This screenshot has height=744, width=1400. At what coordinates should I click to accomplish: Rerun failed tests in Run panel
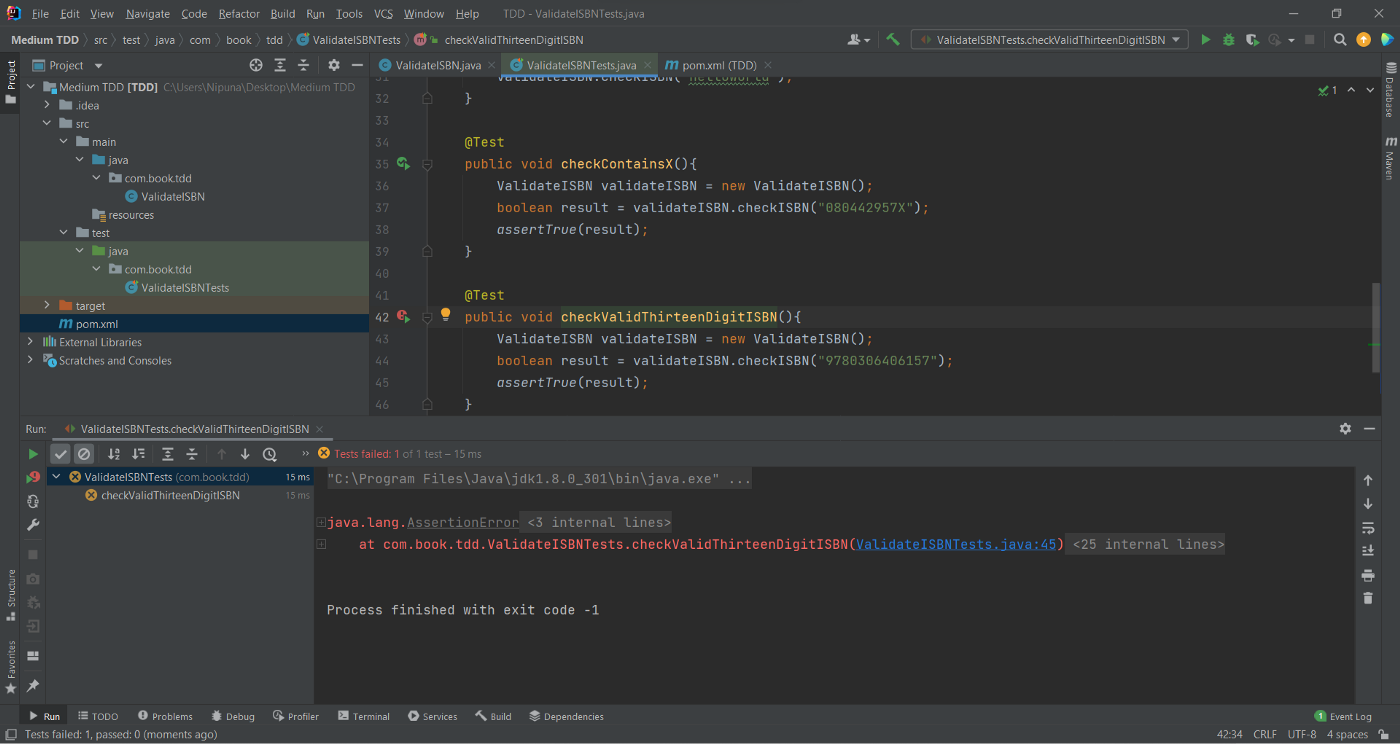tap(33, 477)
